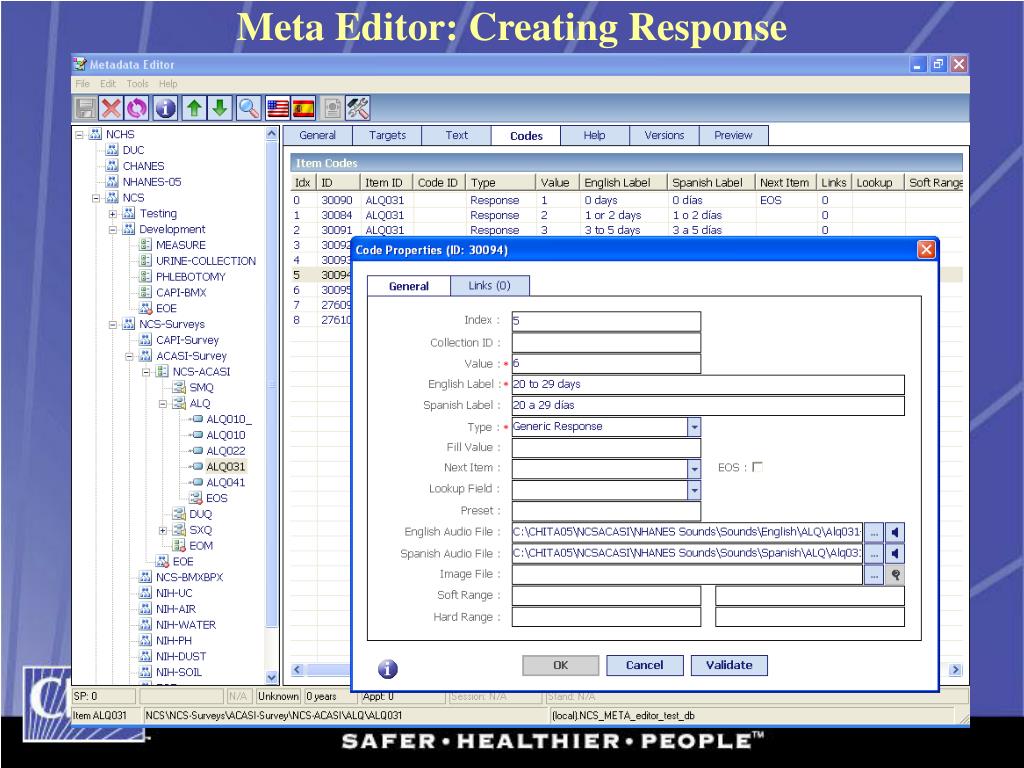Switch to the Targets tab

pyautogui.click(x=387, y=135)
